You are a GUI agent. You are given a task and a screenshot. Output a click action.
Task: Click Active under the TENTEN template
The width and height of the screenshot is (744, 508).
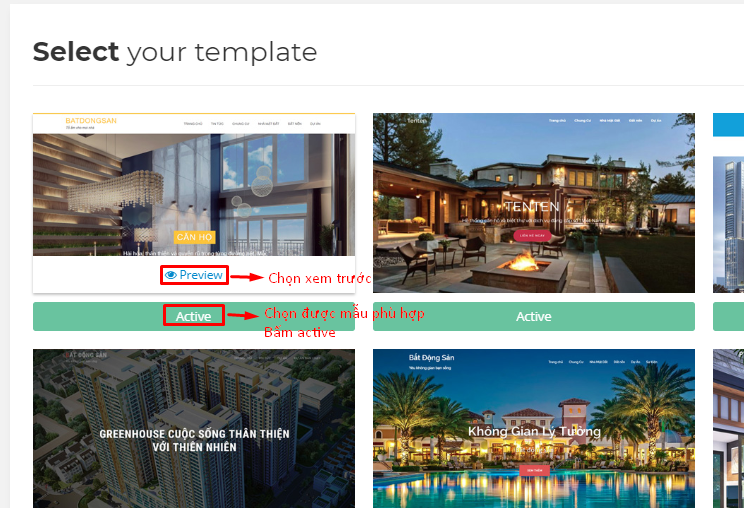[x=534, y=316]
